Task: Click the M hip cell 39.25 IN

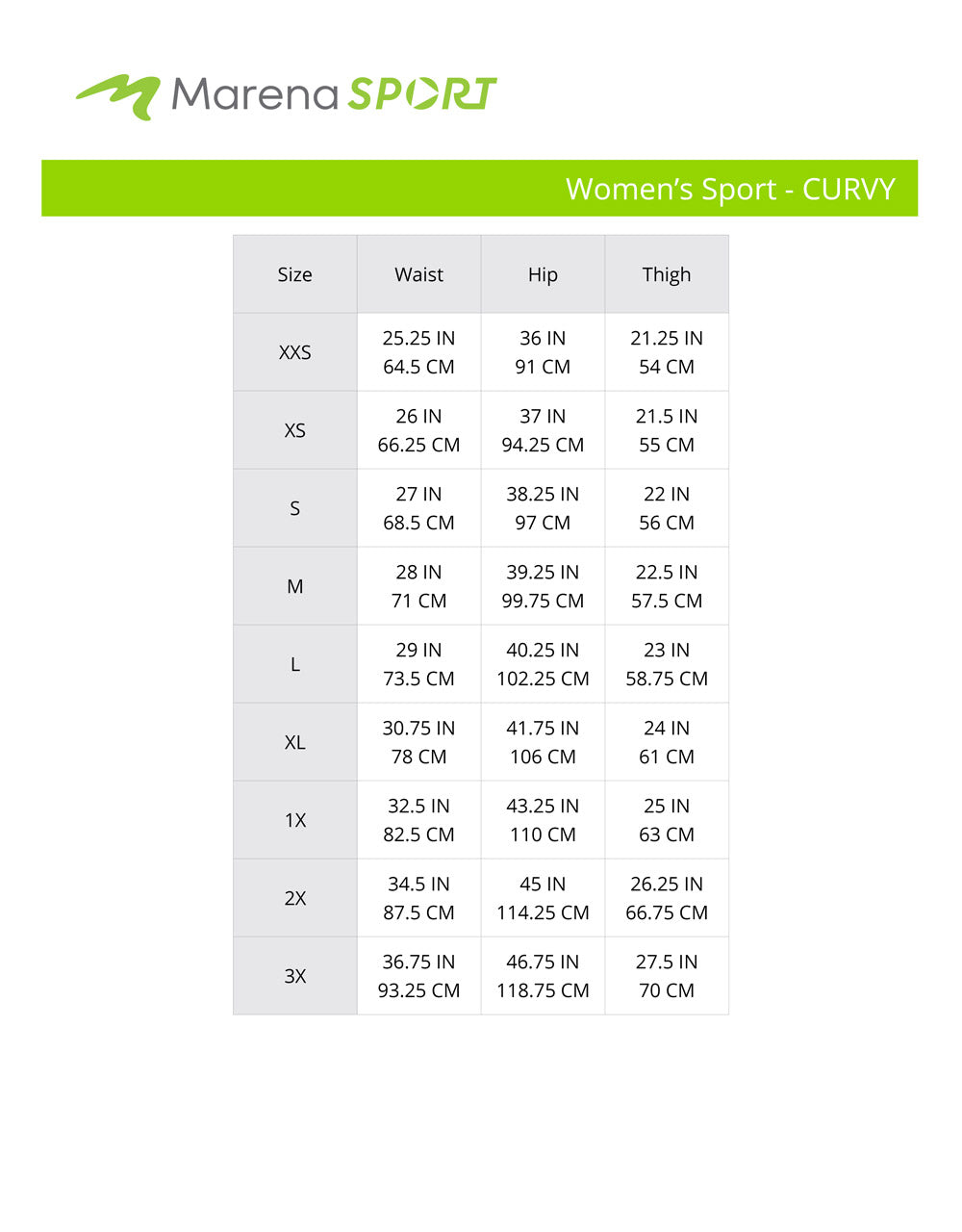Action: [x=543, y=573]
